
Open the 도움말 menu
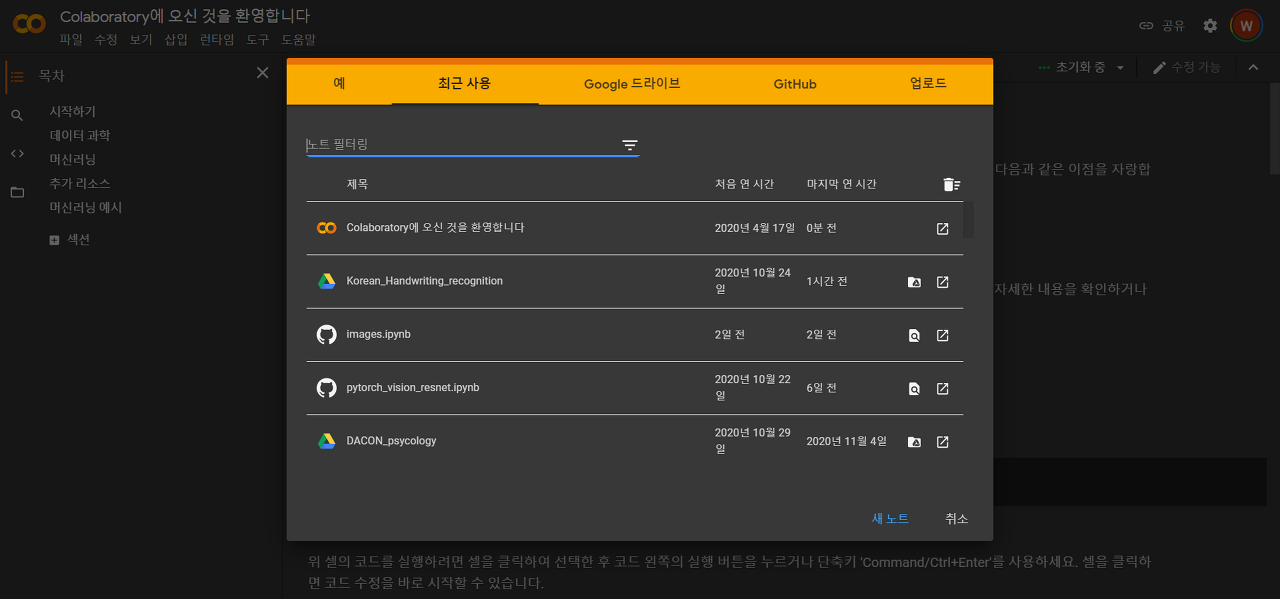(x=298, y=40)
